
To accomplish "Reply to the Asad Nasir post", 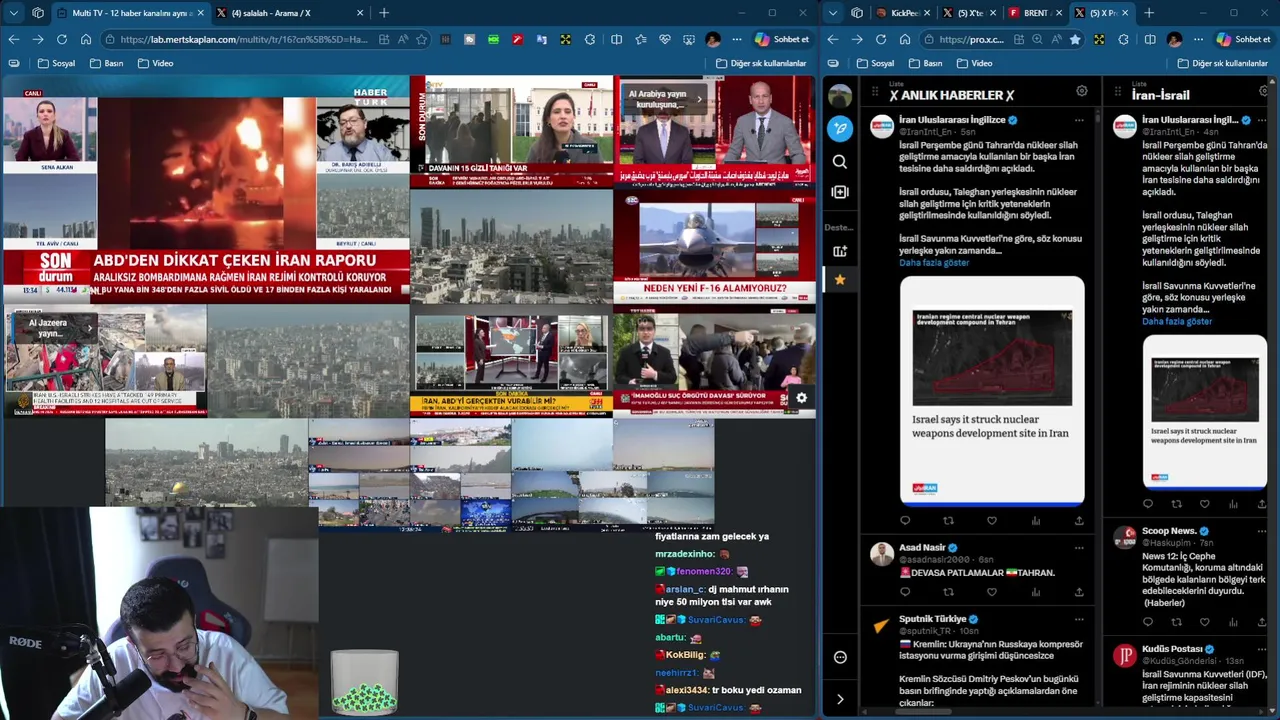I will tap(905, 591).
